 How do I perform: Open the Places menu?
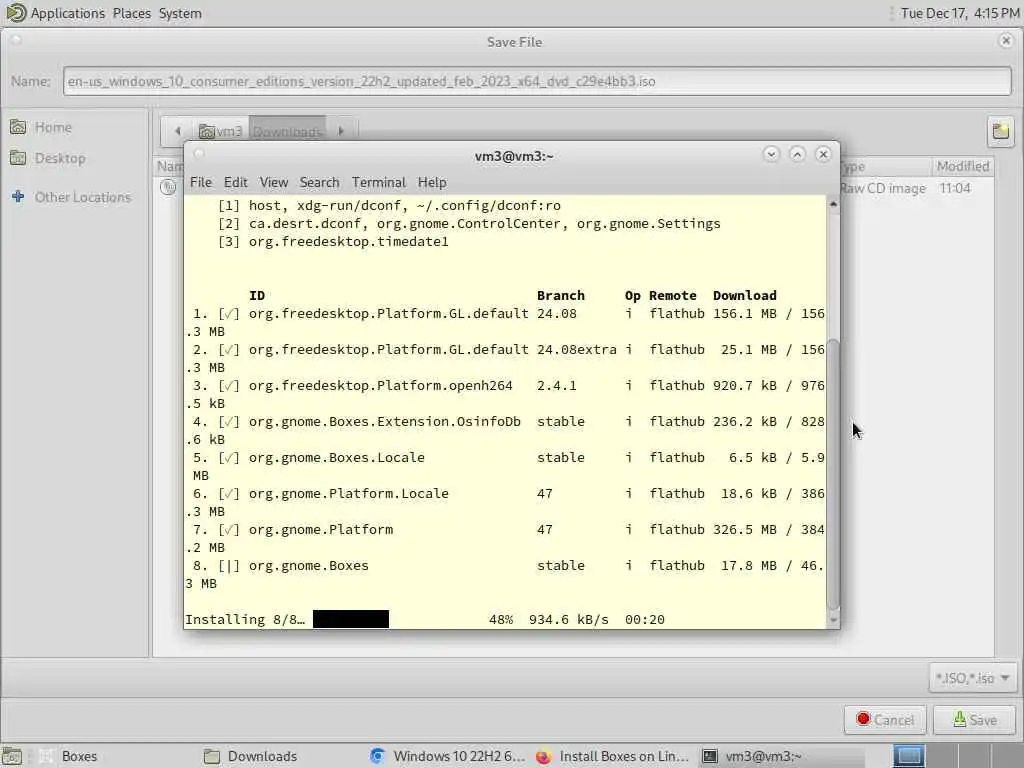point(131,13)
